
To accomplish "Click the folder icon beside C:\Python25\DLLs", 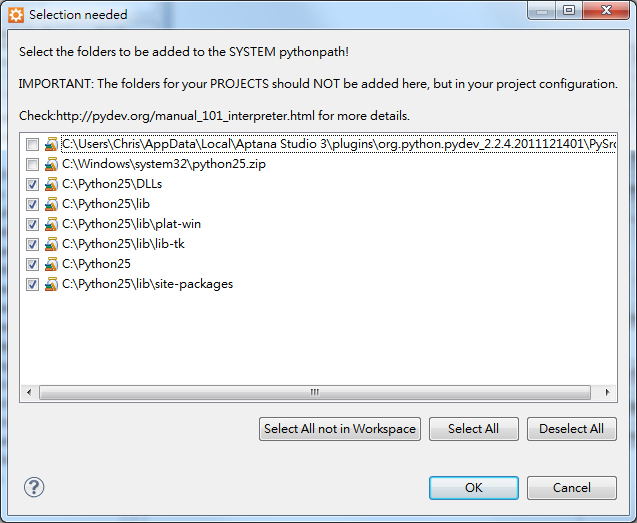I will [x=51, y=184].
